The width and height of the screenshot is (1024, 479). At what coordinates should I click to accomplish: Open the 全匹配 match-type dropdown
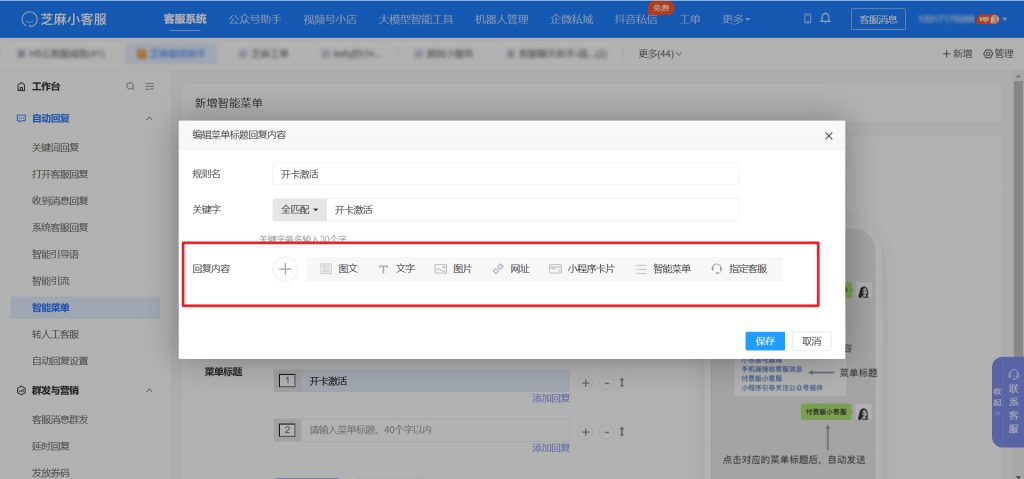click(x=299, y=210)
